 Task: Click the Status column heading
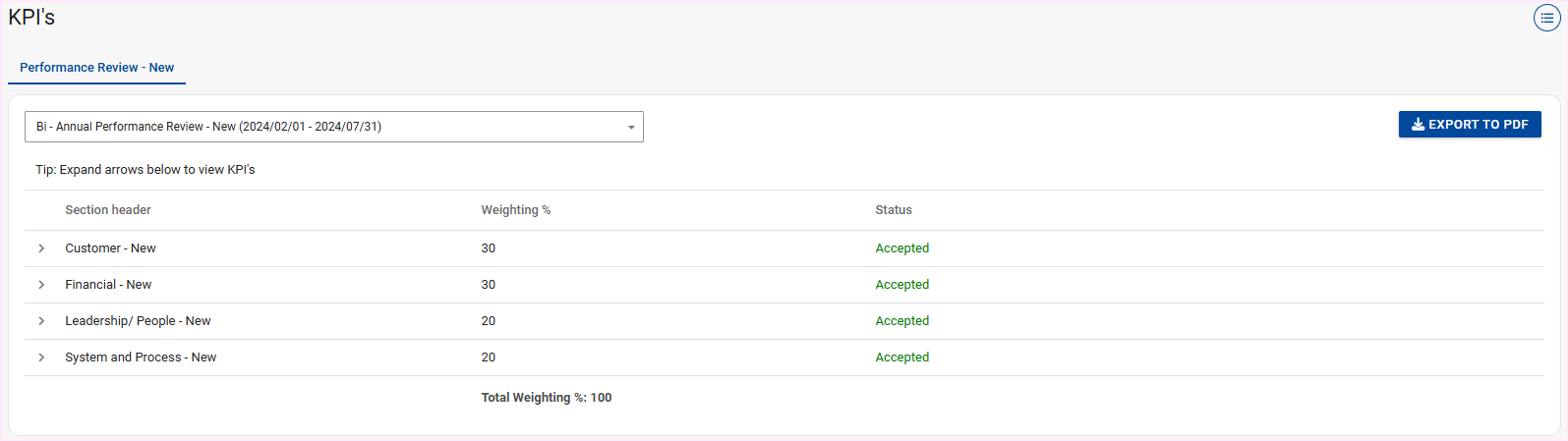click(x=894, y=210)
